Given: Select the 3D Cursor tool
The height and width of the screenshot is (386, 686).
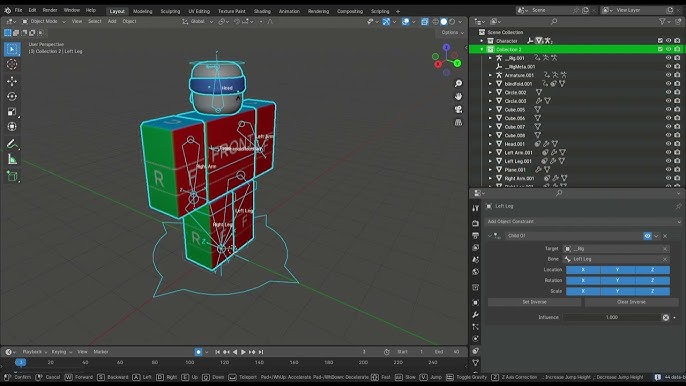Looking at the screenshot, I should click(x=12, y=64).
